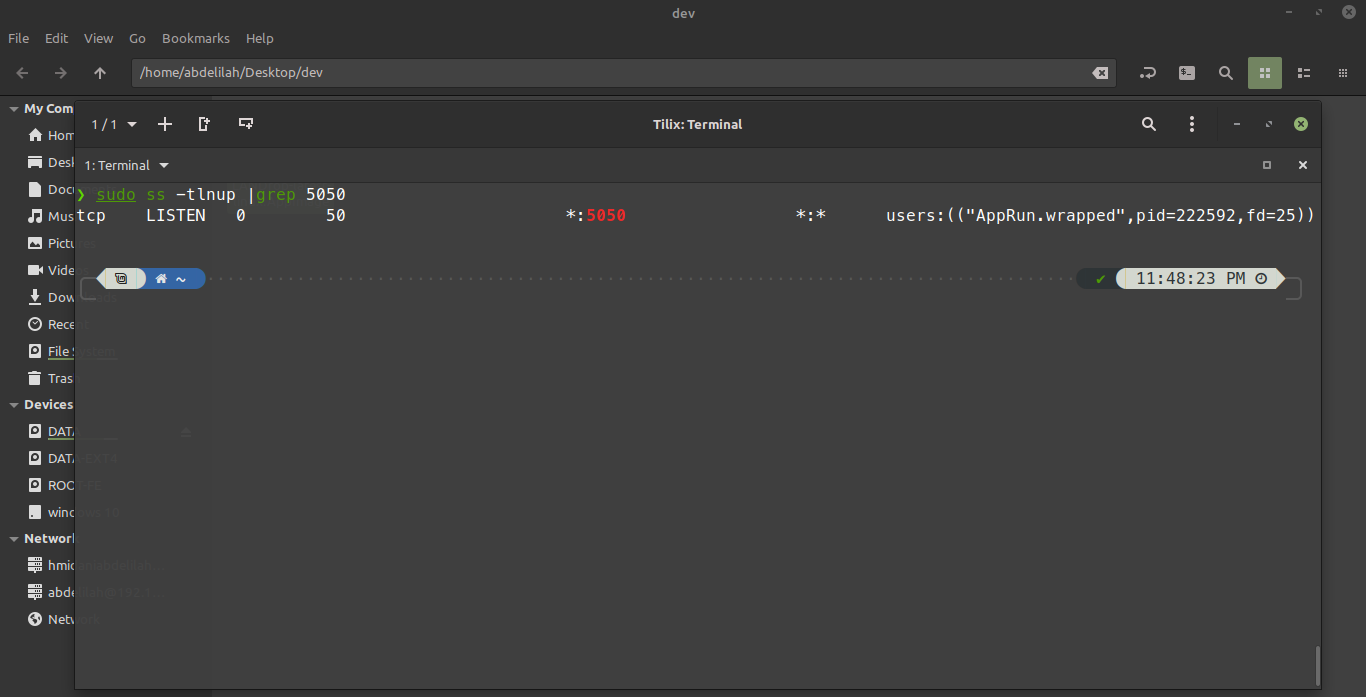Click the path field showing /home/abdelilah/Desktop/dev
The height and width of the screenshot is (697, 1366).
pyautogui.click(x=600, y=73)
